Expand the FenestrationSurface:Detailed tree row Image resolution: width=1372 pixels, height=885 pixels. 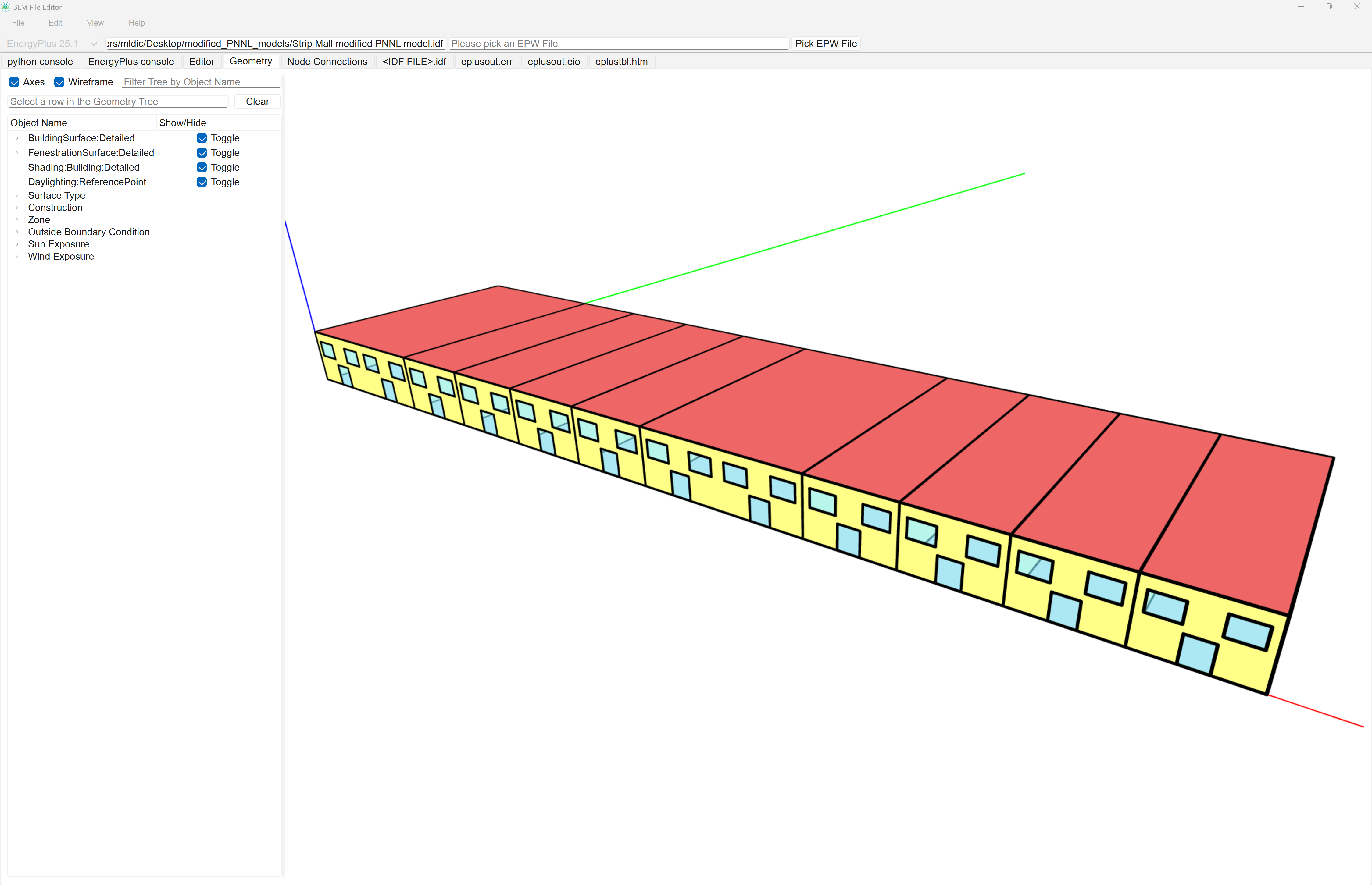[17, 153]
